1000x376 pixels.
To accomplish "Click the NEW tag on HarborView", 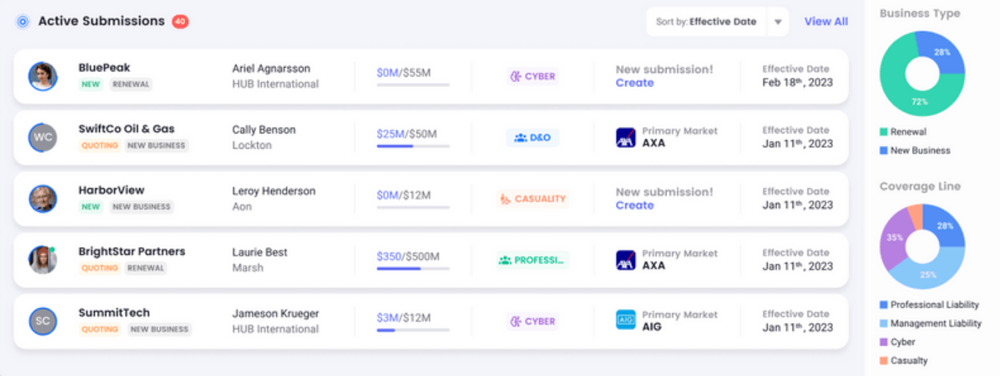I will 91,206.
